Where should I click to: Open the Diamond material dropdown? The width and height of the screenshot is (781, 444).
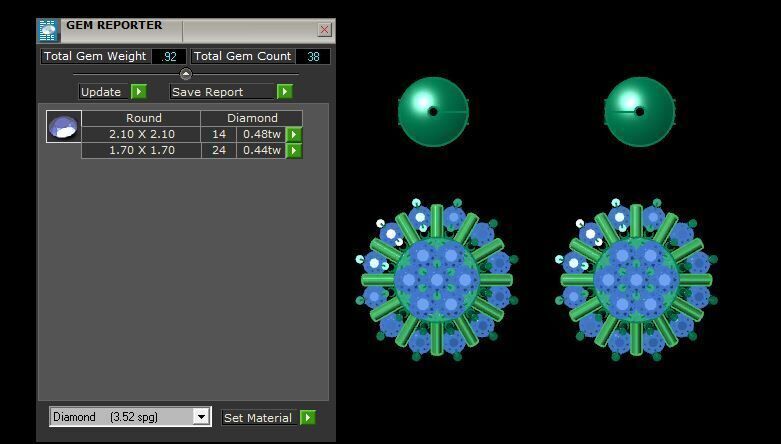pos(130,417)
